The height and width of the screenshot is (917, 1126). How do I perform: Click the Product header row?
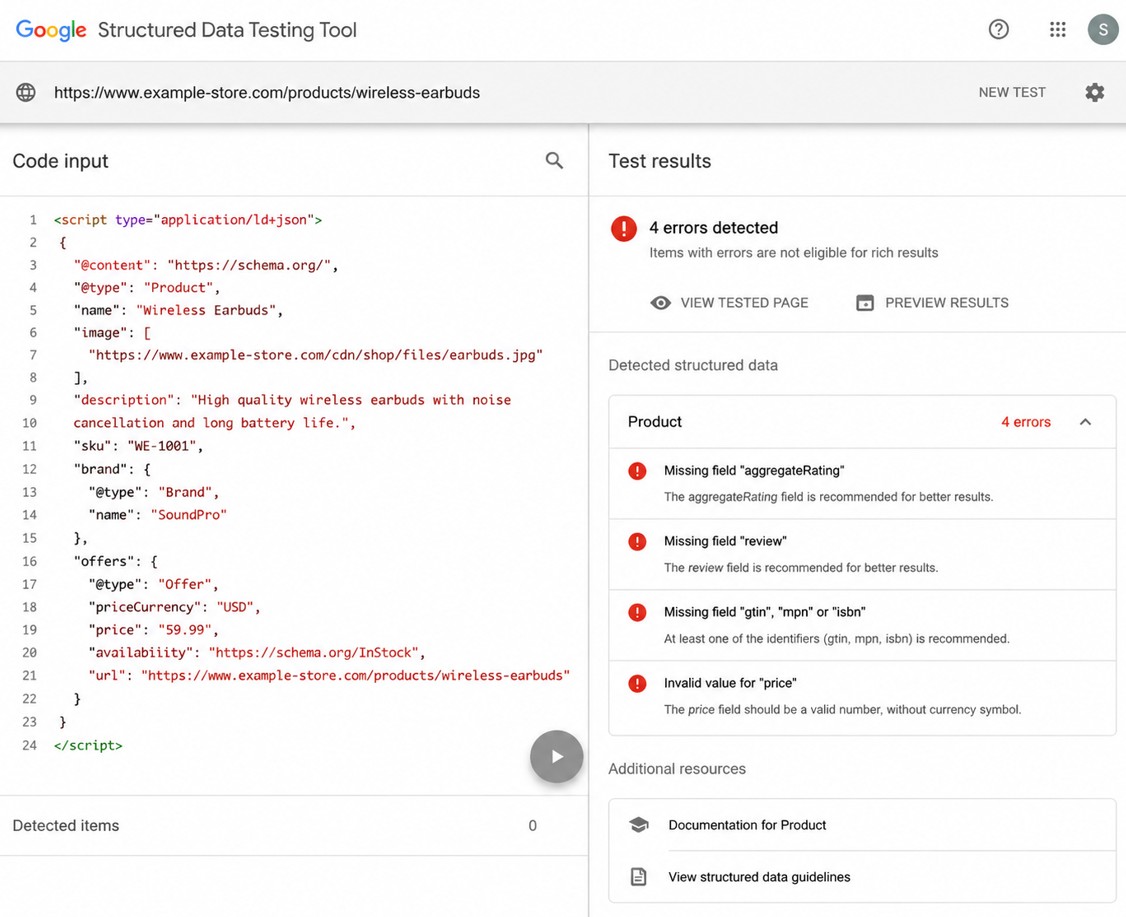(862, 422)
